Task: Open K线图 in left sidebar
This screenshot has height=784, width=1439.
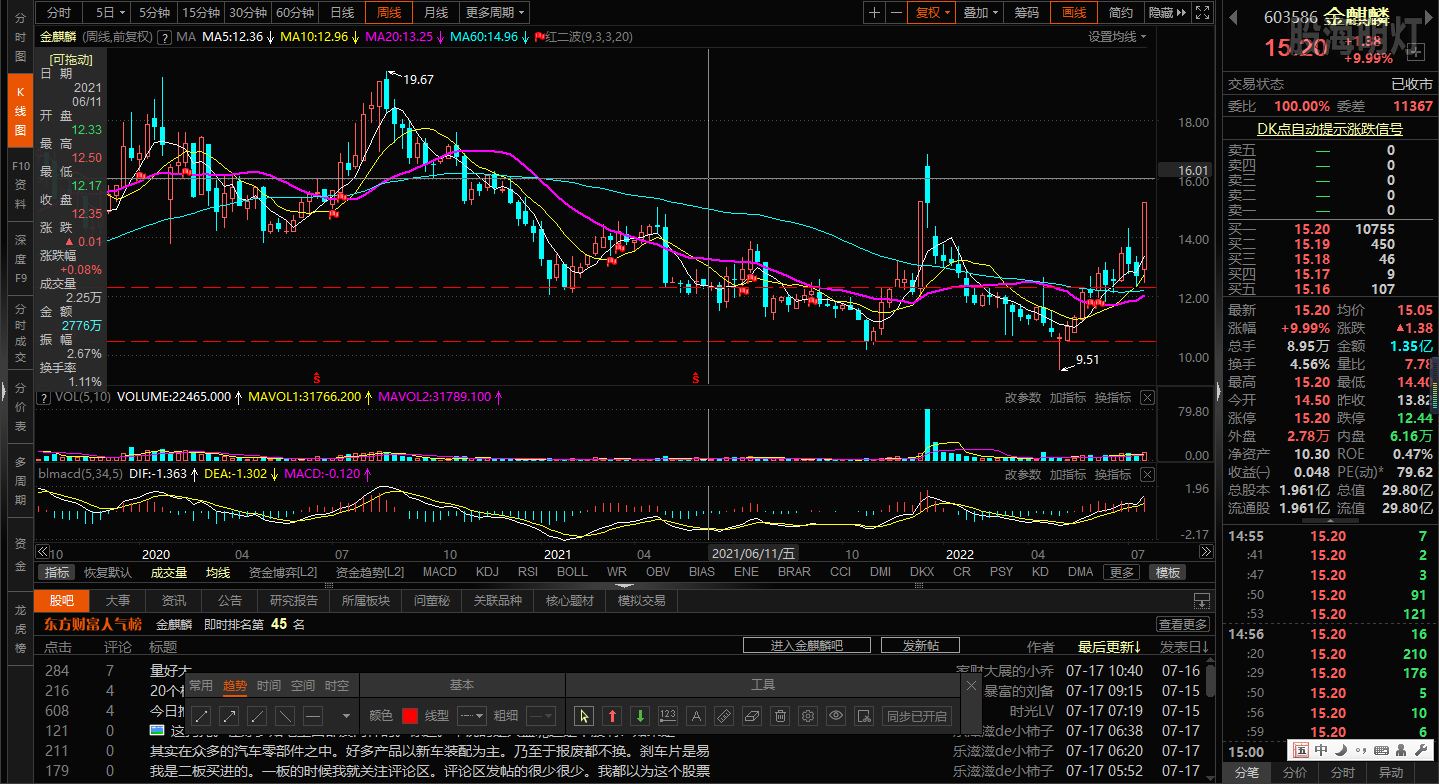Action: click(x=20, y=110)
